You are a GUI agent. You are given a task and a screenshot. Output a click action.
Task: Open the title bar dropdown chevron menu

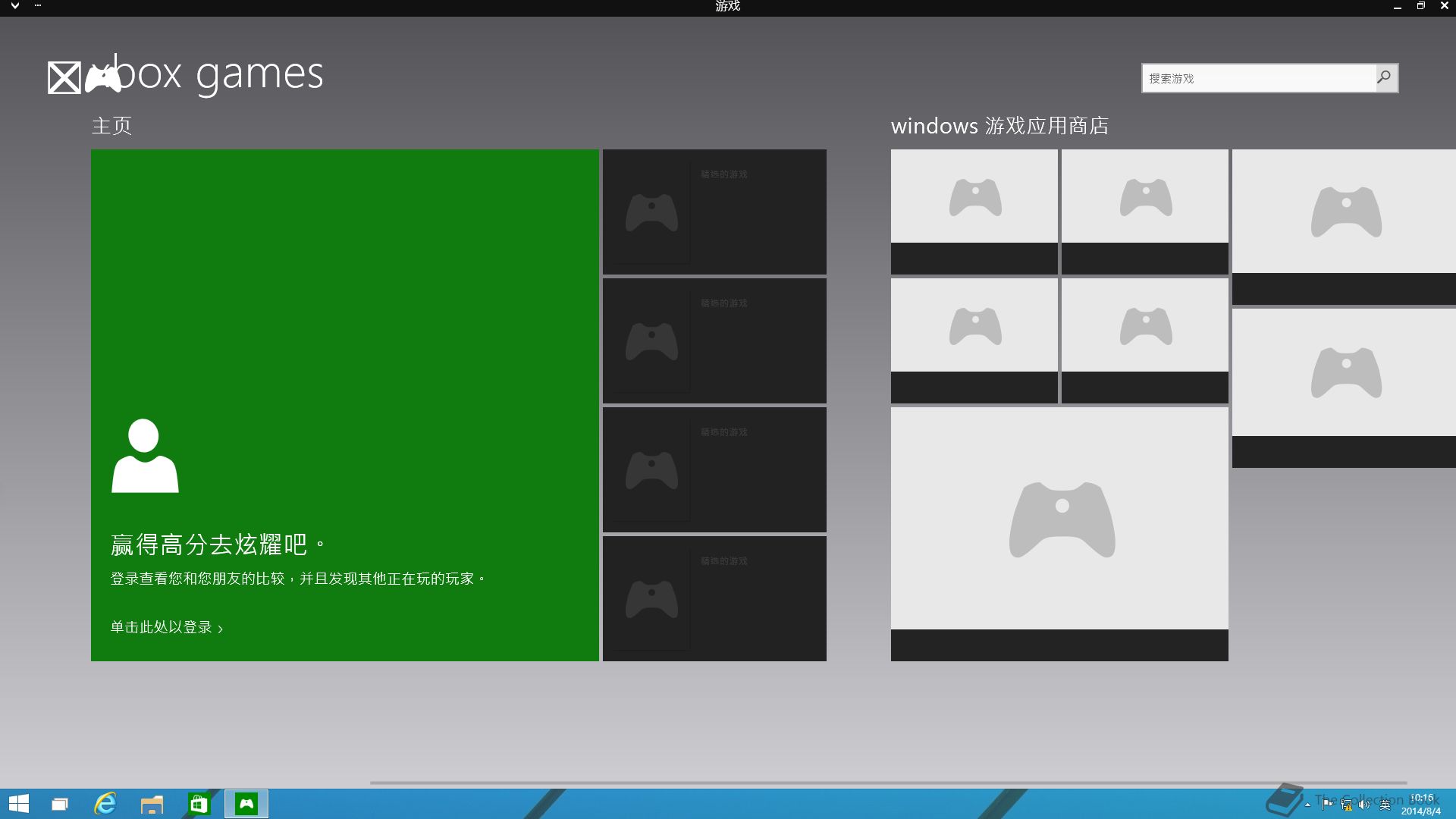point(15,6)
